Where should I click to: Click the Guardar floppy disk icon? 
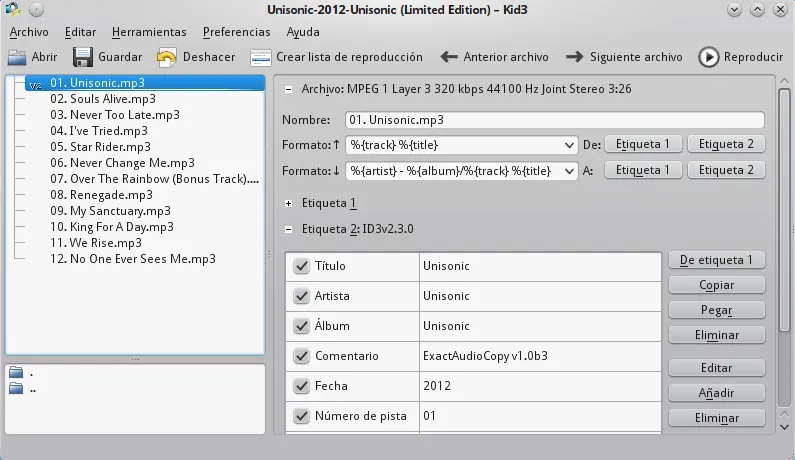click(83, 57)
